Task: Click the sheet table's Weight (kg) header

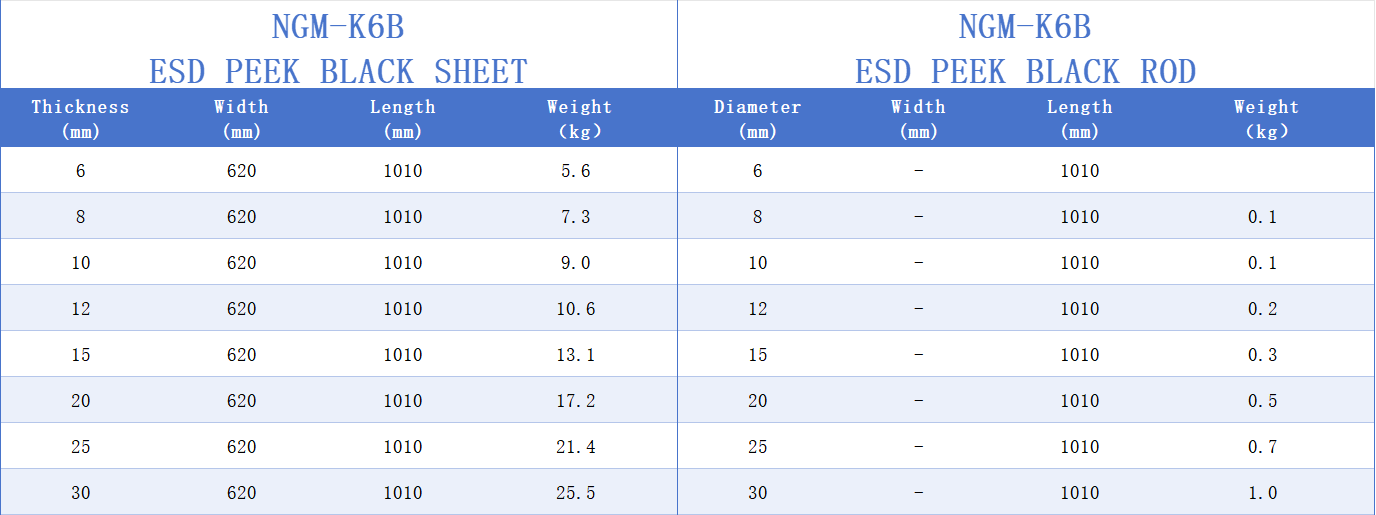Action: click(x=579, y=118)
